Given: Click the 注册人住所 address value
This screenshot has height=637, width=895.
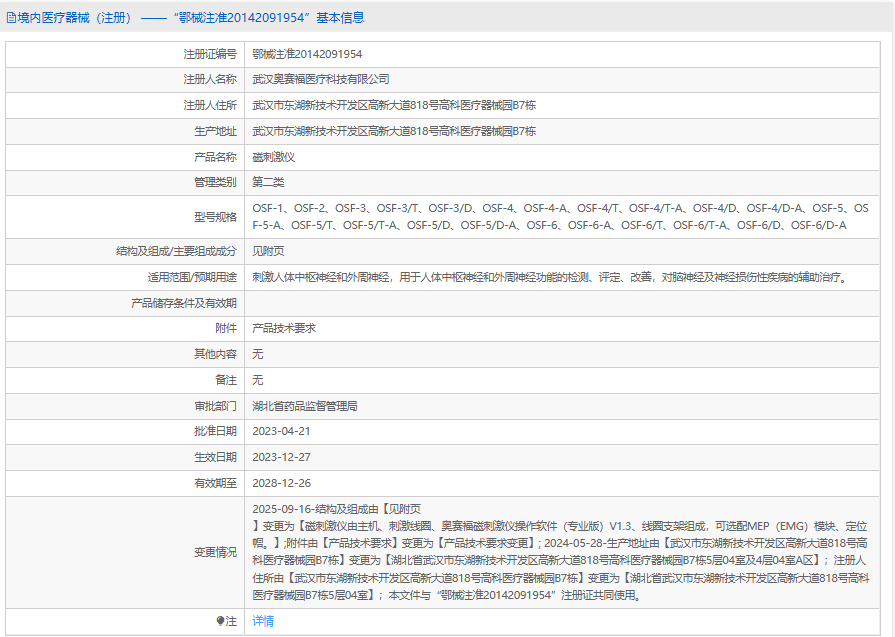Looking at the screenshot, I should [394, 105].
